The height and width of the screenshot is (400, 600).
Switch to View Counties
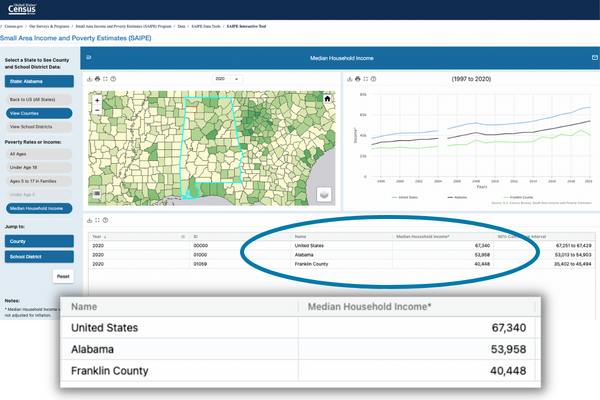pyautogui.click(x=37, y=114)
